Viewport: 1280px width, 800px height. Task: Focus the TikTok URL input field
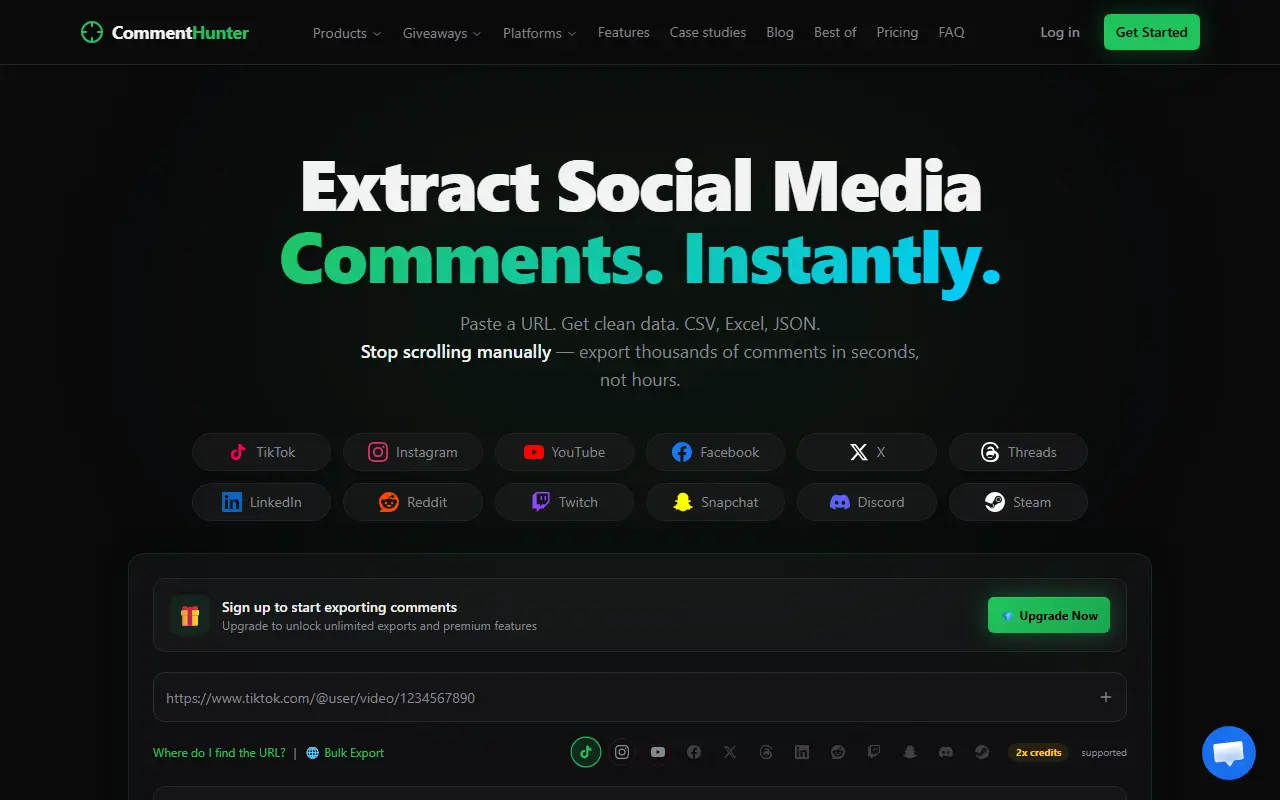(x=640, y=697)
